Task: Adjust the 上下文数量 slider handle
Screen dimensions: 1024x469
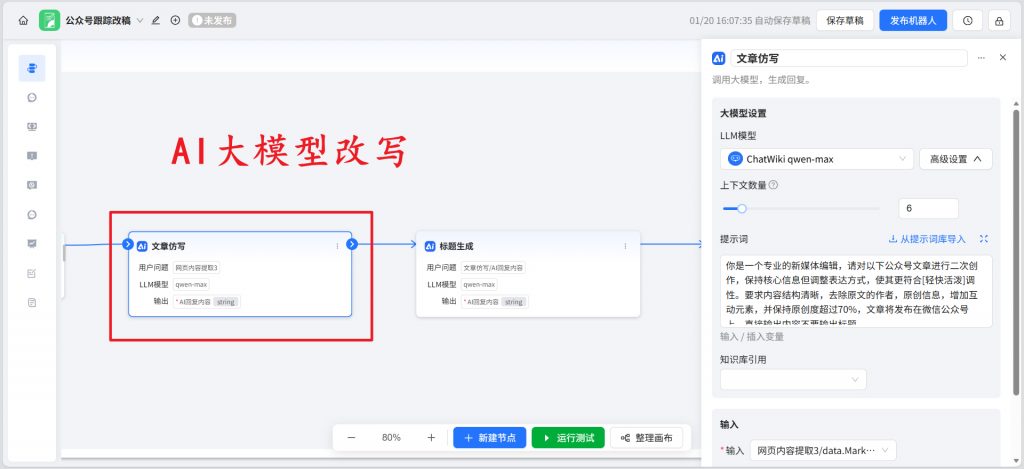Action: coord(741,209)
